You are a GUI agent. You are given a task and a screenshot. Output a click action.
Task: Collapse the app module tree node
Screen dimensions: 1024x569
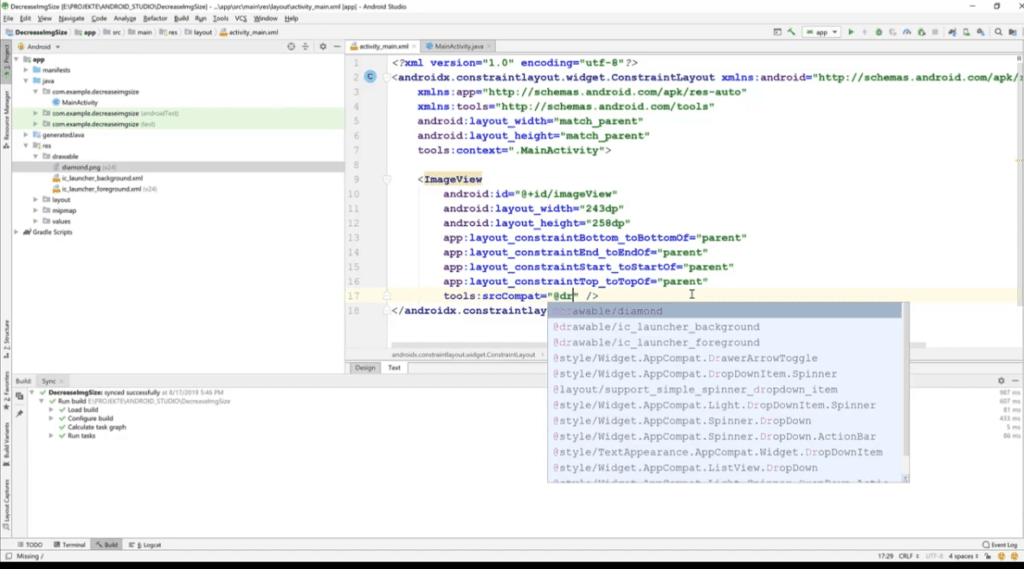16,59
